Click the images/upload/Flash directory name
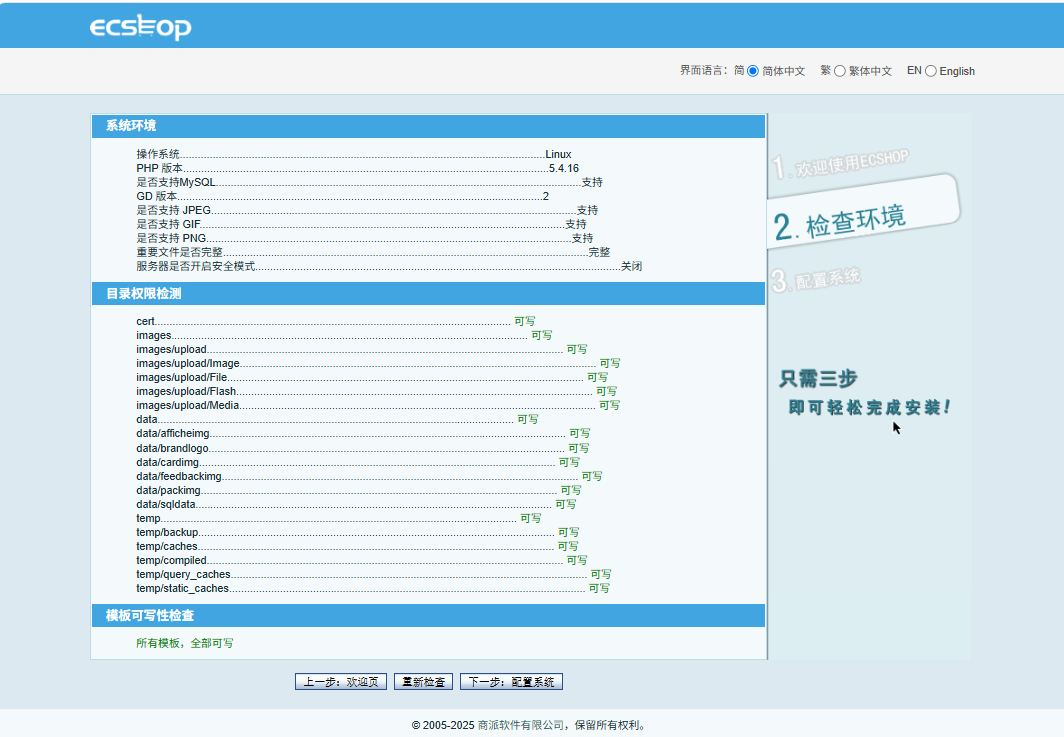This screenshot has height=737, width=1064. tap(186, 392)
